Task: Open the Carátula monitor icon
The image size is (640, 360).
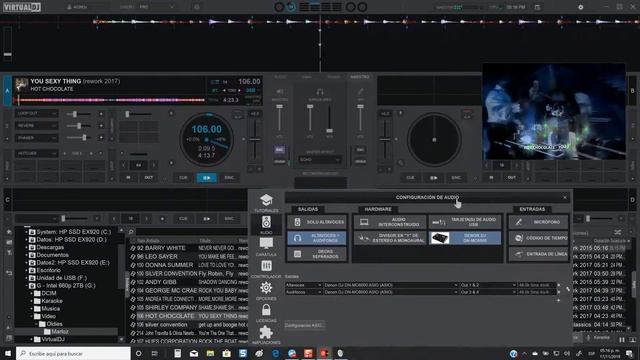Action: tap(266, 244)
